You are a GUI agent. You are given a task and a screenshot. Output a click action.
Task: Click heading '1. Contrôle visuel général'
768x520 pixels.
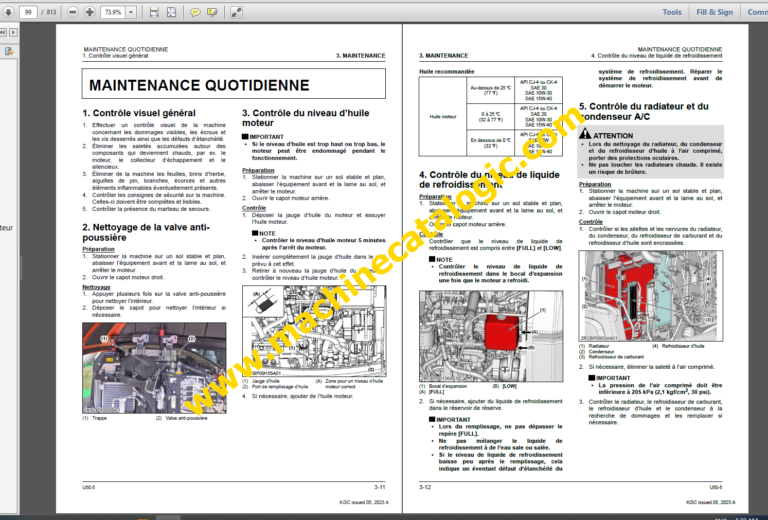point(139,113)
